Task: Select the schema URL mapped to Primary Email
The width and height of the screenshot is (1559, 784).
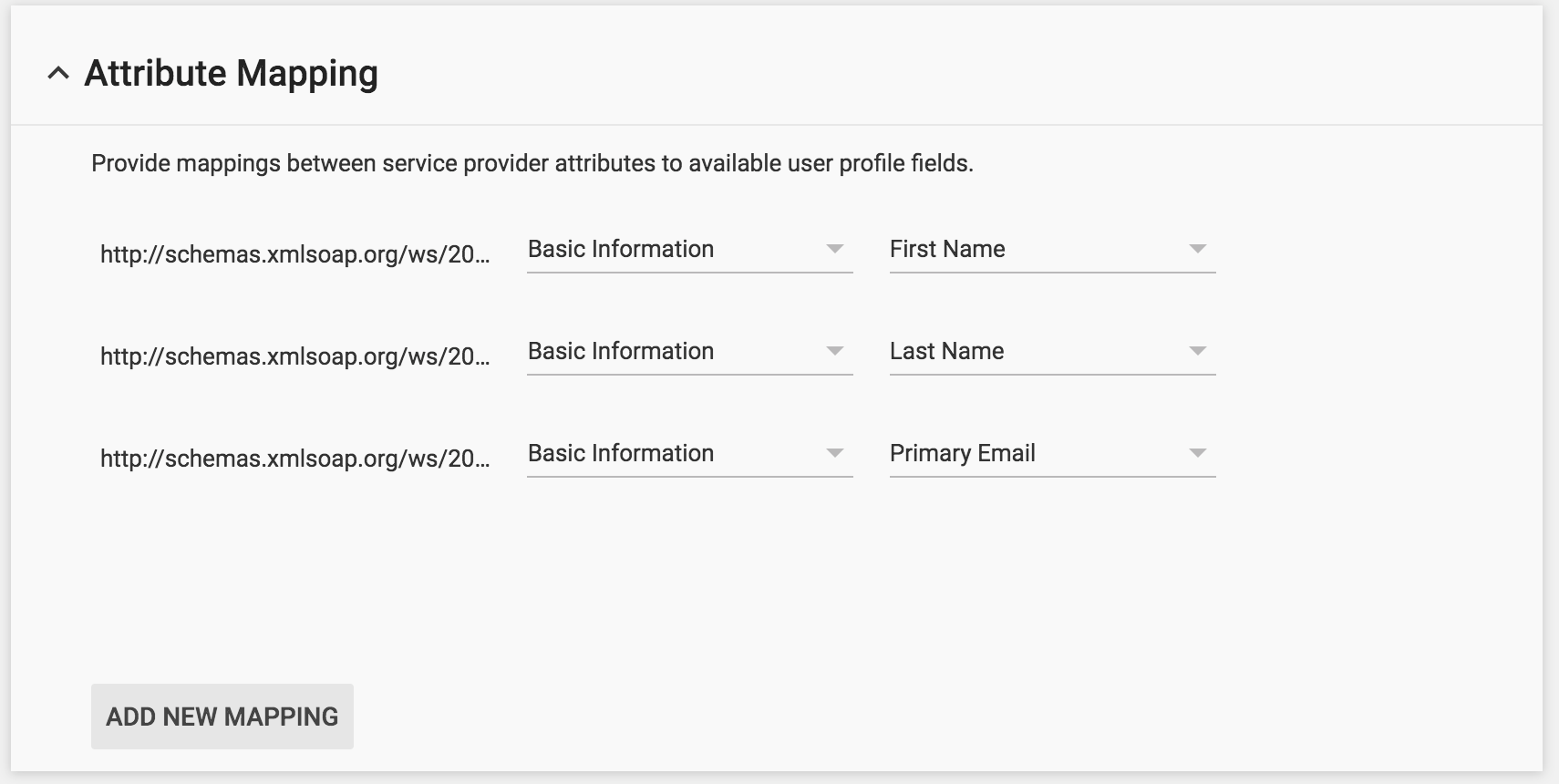Action: coord(294,459)
